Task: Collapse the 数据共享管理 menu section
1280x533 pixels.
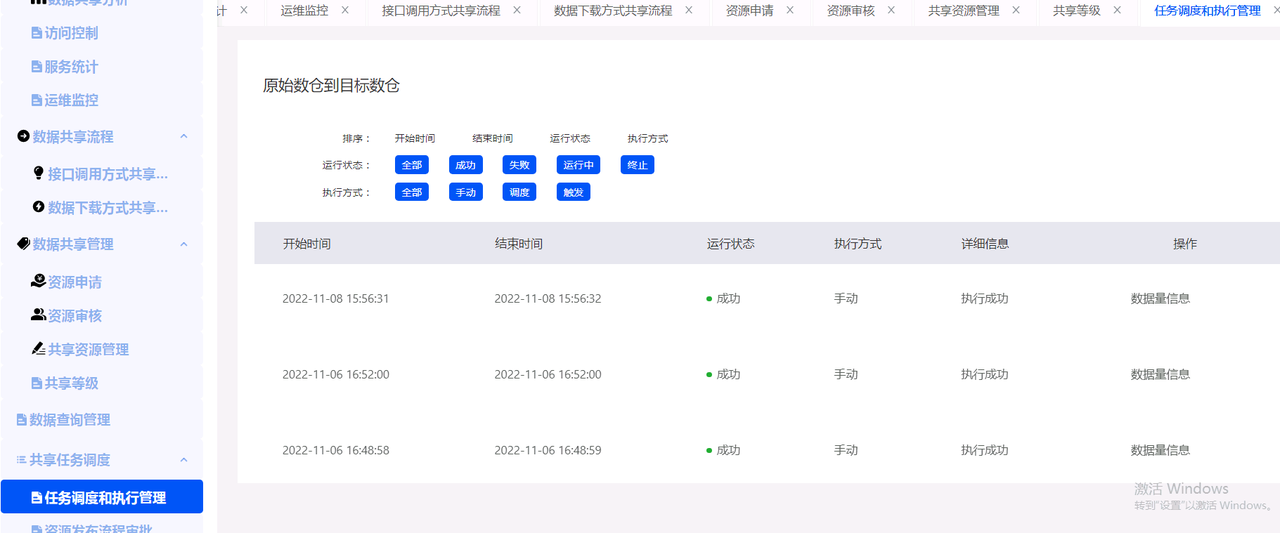Action: [183, 244]
